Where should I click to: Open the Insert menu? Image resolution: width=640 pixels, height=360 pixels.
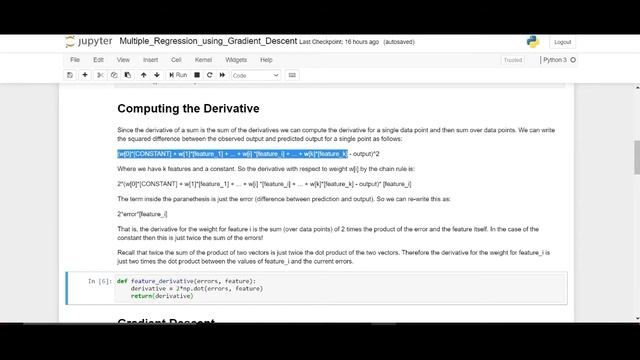(150, 60)
